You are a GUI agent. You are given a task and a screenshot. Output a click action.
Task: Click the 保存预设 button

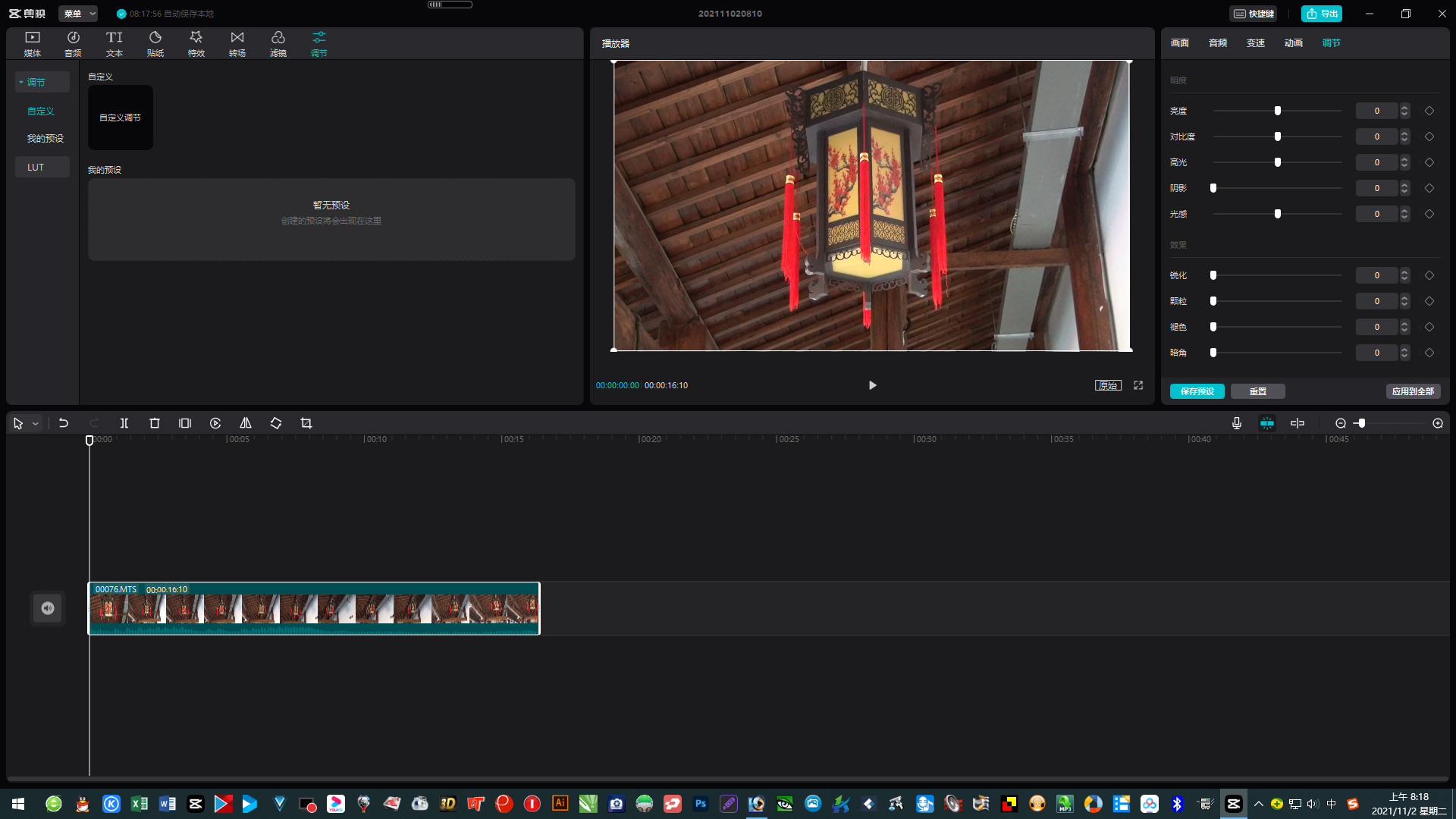1197,391
